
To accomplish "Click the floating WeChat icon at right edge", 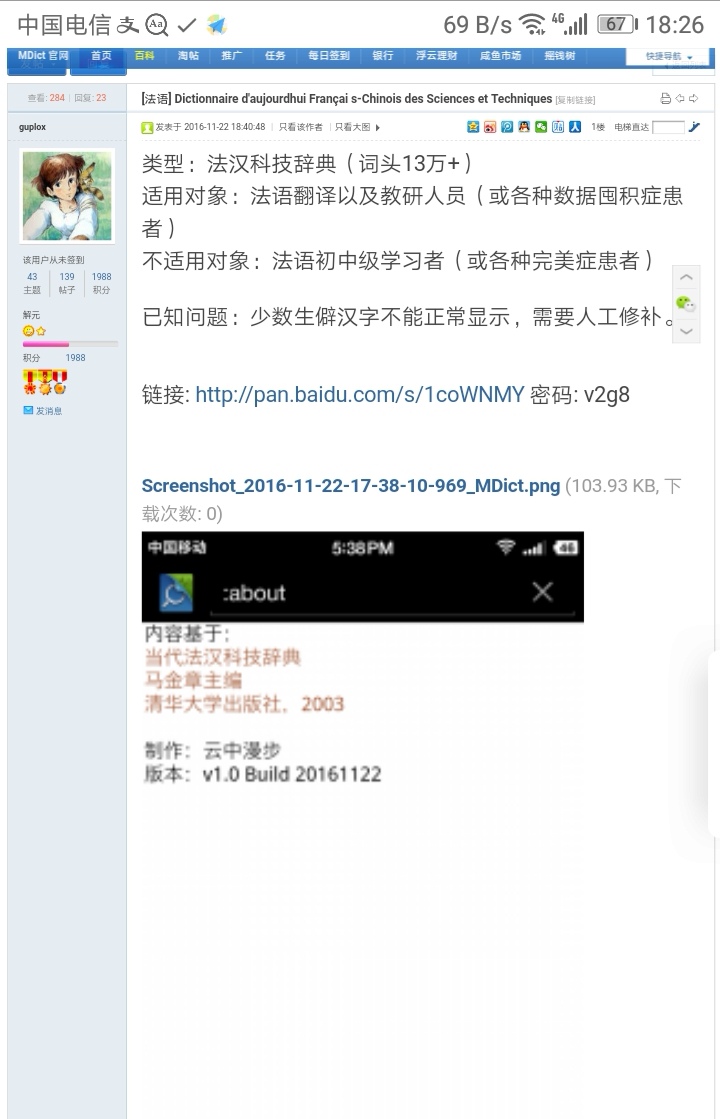I will click(685, 304).
